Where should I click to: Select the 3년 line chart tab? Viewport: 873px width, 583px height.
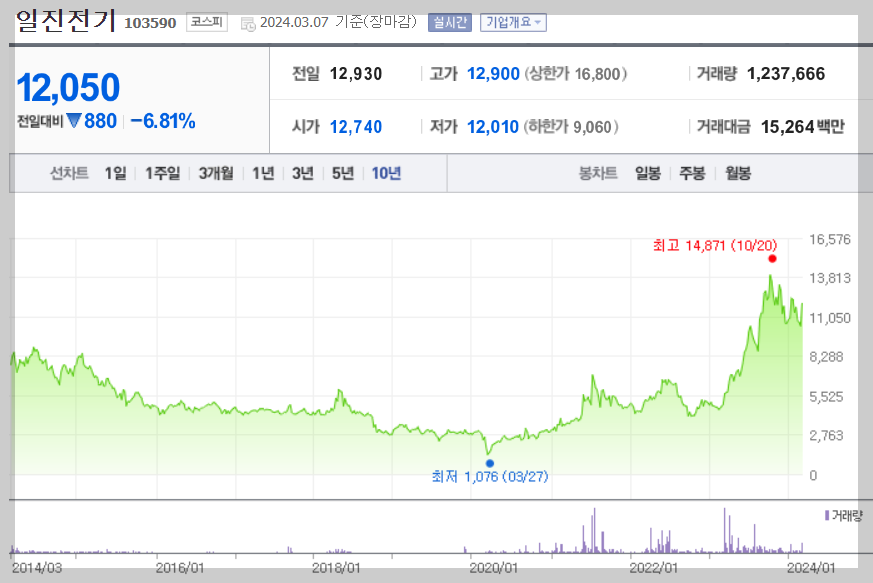pos(303,173)
